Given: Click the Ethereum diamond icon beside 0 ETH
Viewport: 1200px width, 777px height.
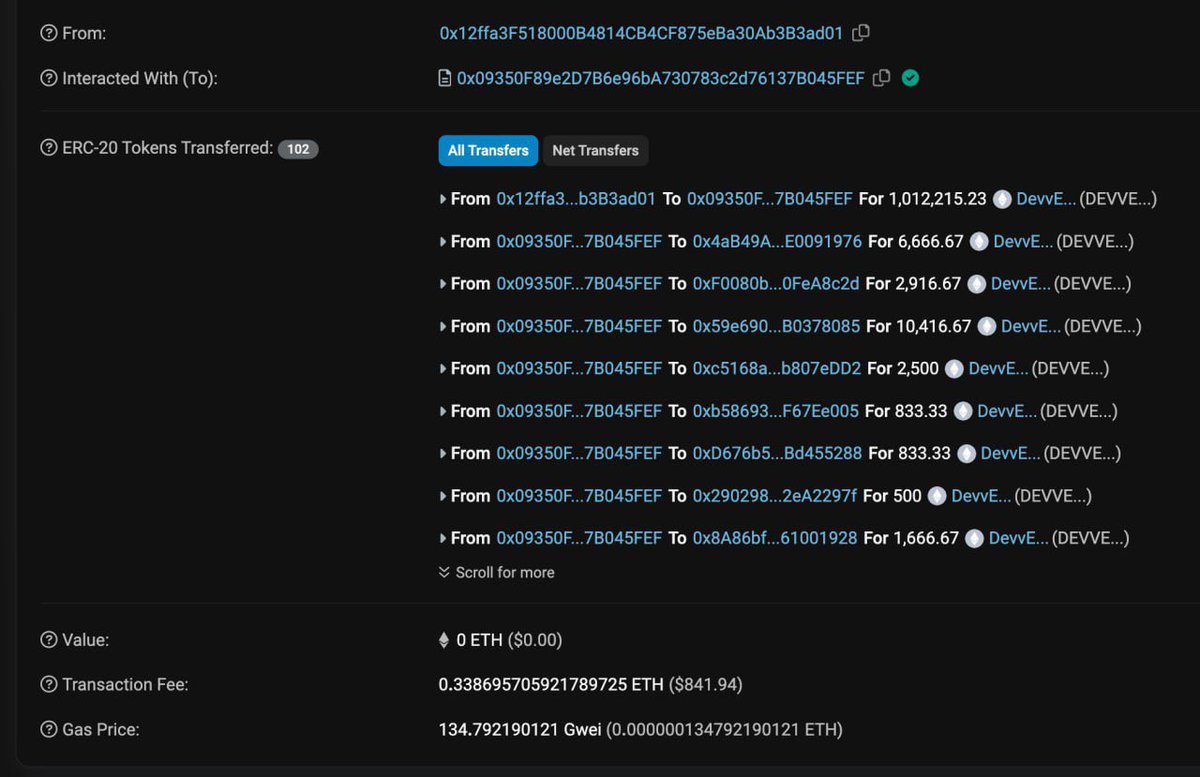Looking at the screenshot, I should [x=444, y=640].
